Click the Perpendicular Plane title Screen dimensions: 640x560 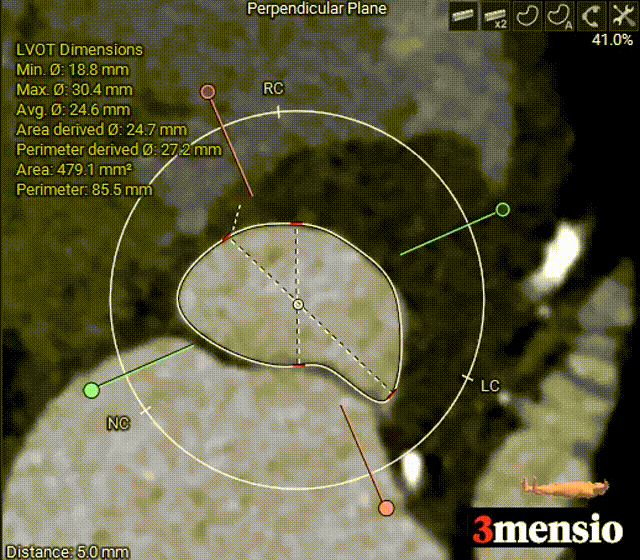[x=317, y=9]
